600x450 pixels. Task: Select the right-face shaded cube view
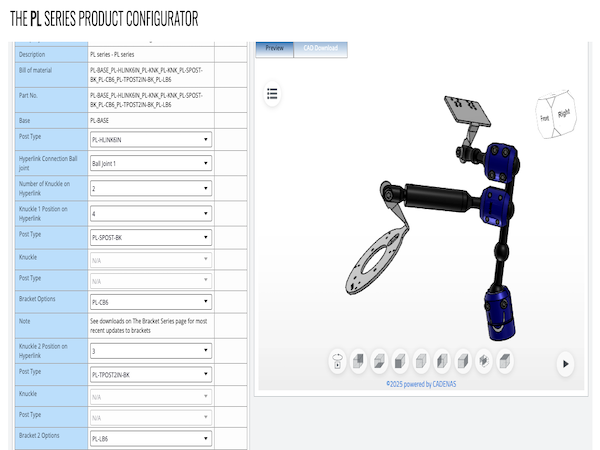coord(463,361)
